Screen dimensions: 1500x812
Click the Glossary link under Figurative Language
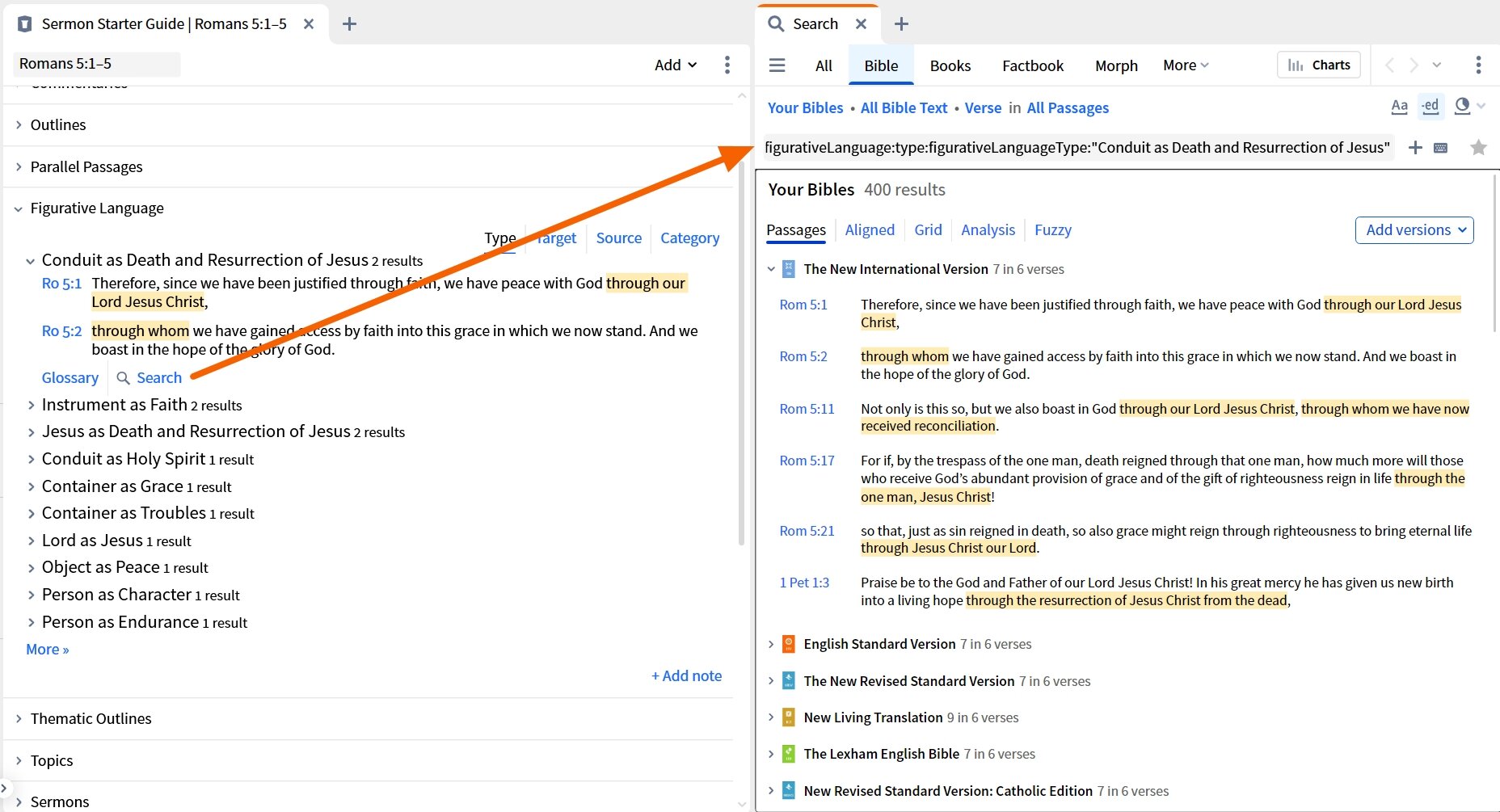70,377
